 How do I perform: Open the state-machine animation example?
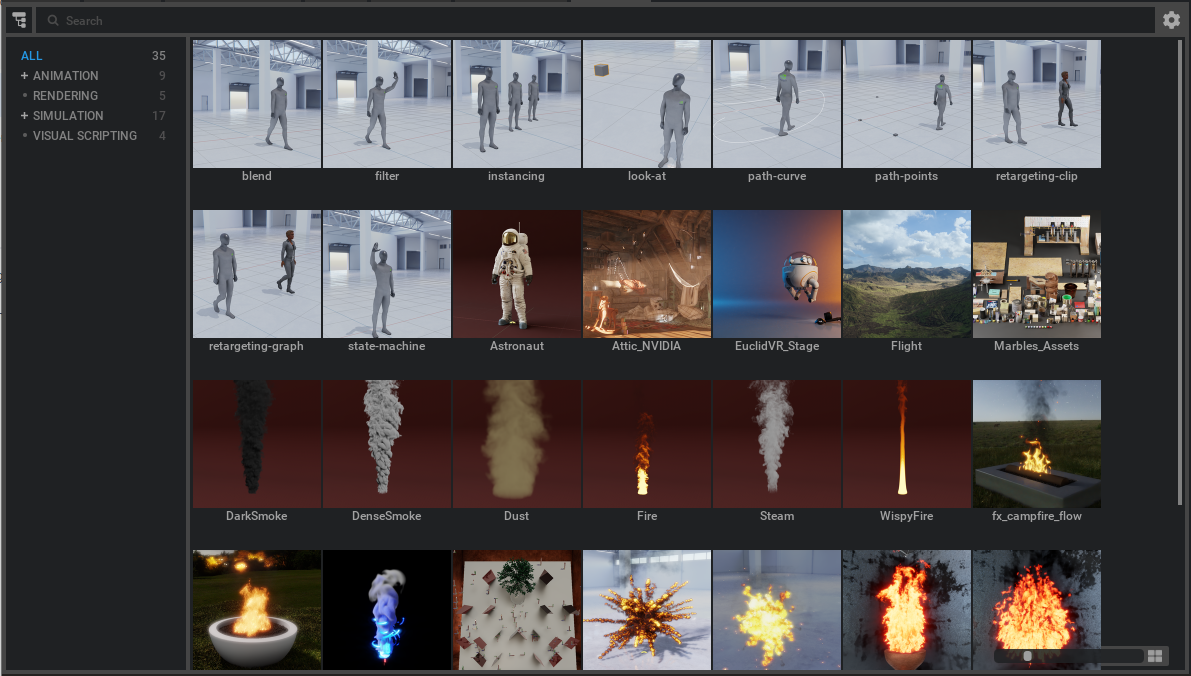tap(386, 273)
